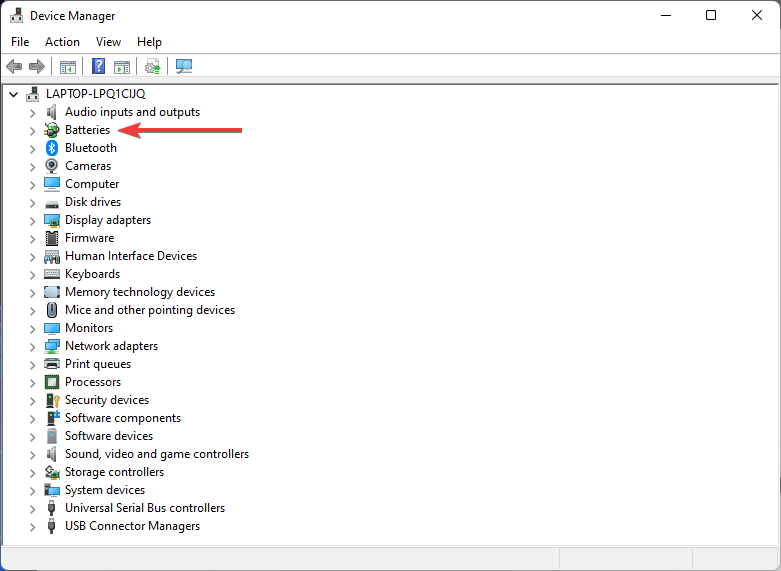Select the Disk drives label
781x571 pixels.
point(93,202)
